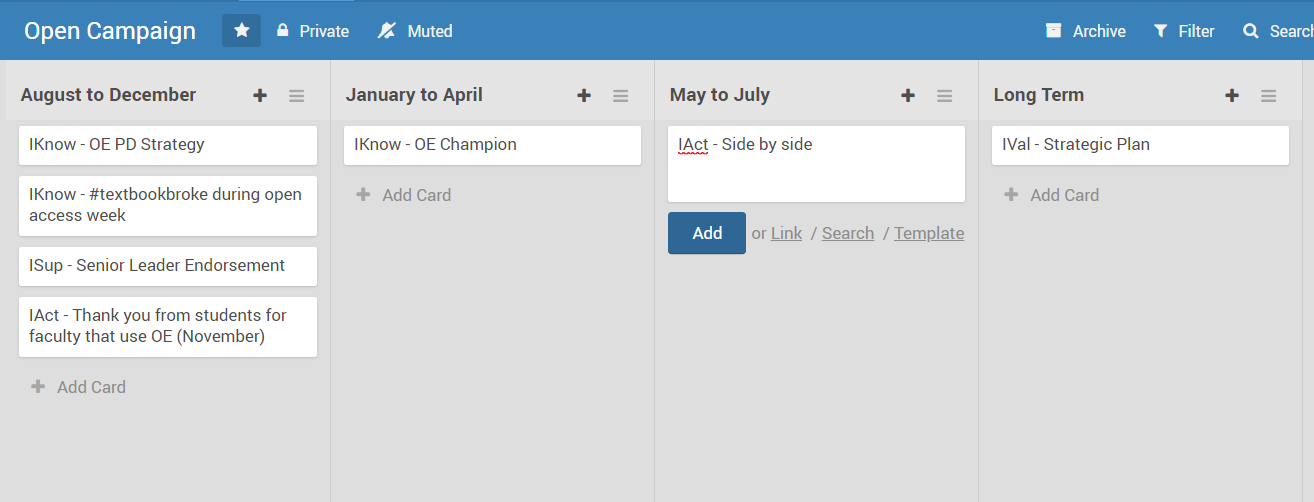The image size is (1314, 502).
Task: Toggle the Muted notifications setting
Action: coord(415,31)
